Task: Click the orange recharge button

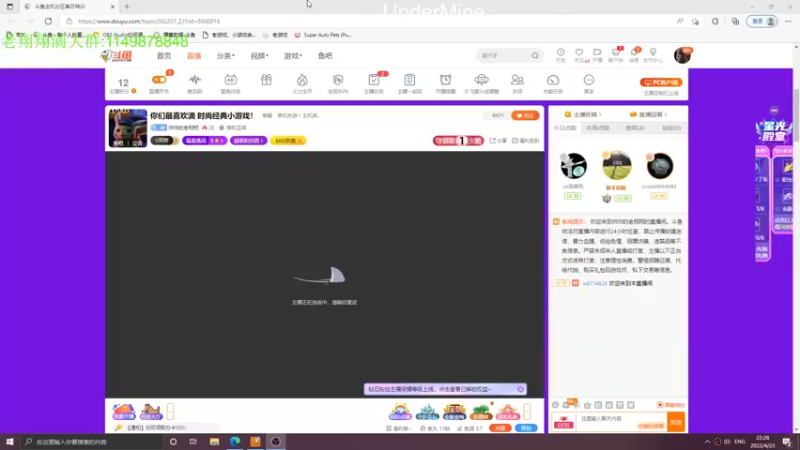Action: point(500,428)
